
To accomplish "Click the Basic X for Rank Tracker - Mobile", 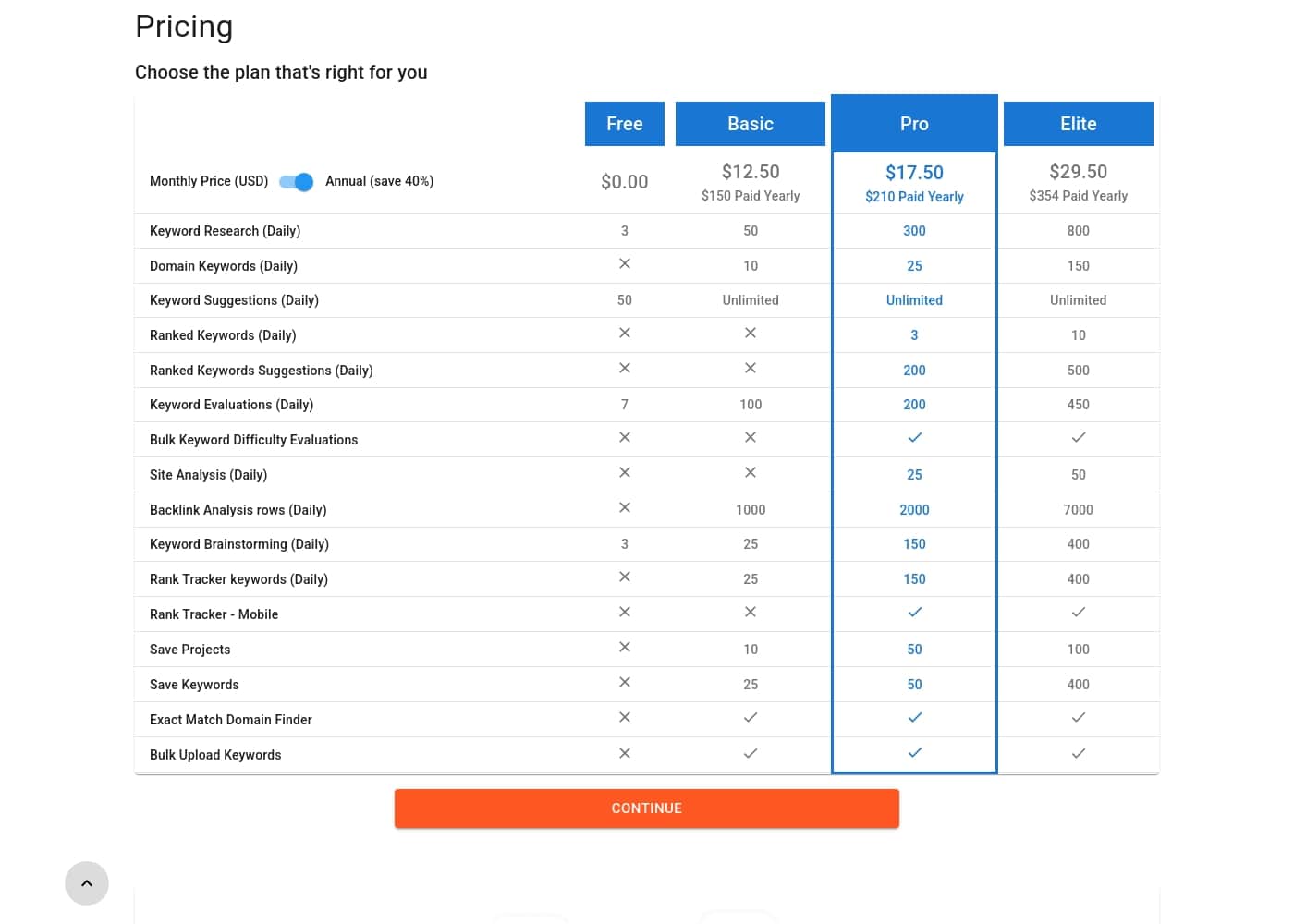I will (751, 613).
